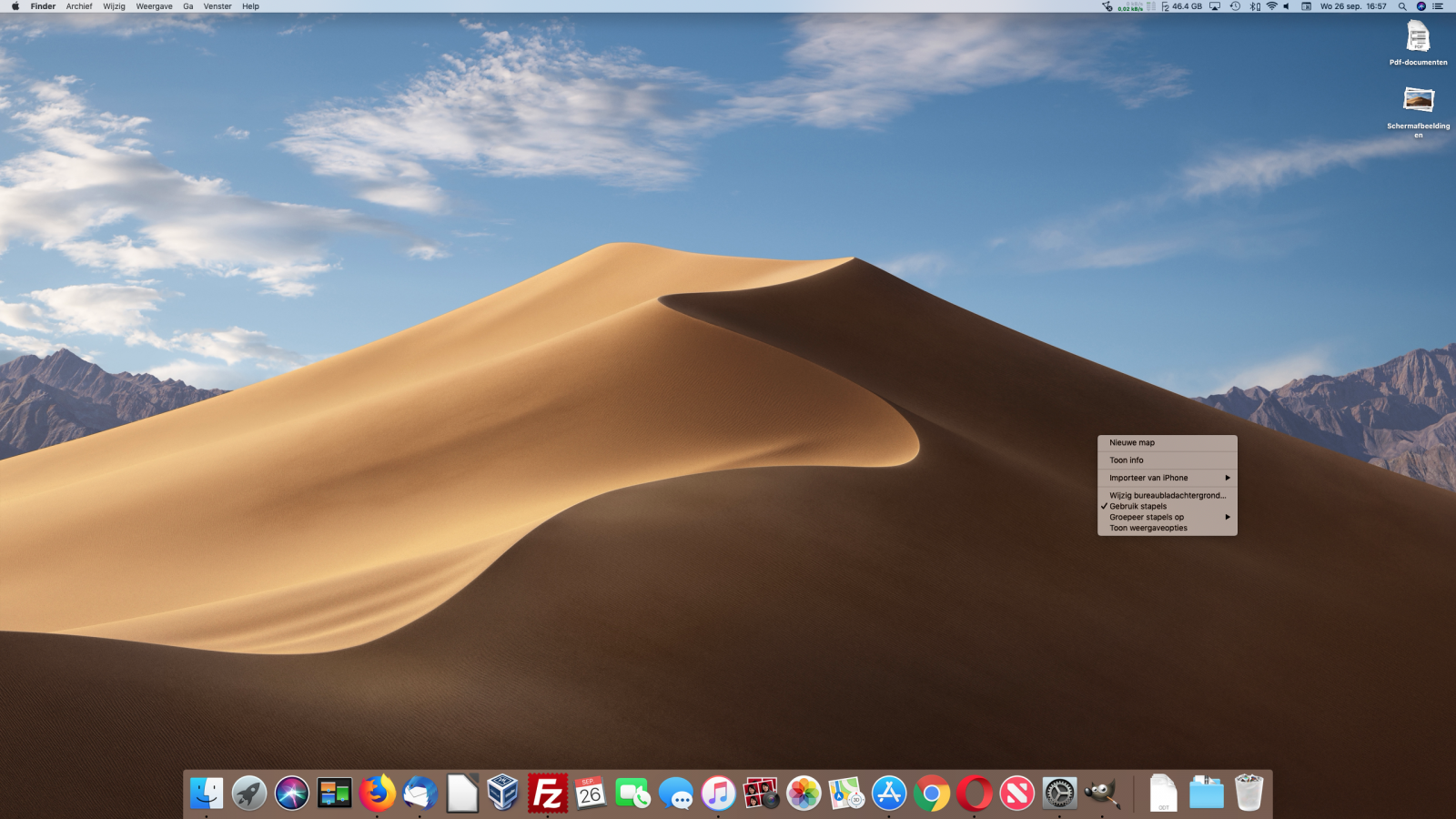This screenshot has width=1456, height=819.
Task: Uncheck Gebruik stapels option
Action: pyautogui.click(x=1137, y=506)
